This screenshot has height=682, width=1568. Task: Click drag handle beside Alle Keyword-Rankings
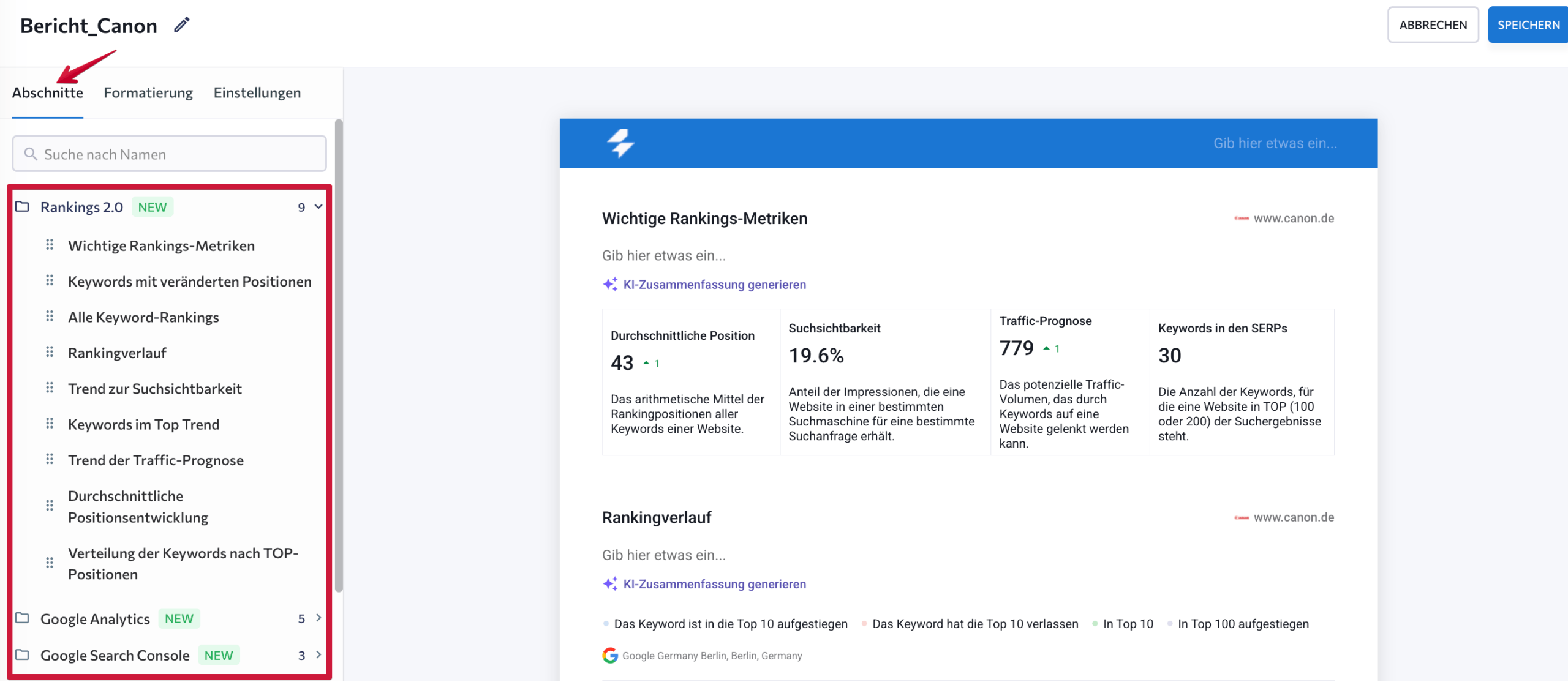(x=50, y=317)
